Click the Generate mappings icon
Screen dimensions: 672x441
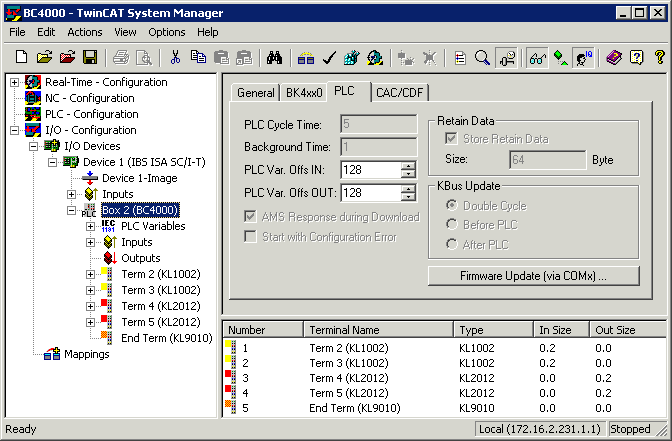[306, 57]
